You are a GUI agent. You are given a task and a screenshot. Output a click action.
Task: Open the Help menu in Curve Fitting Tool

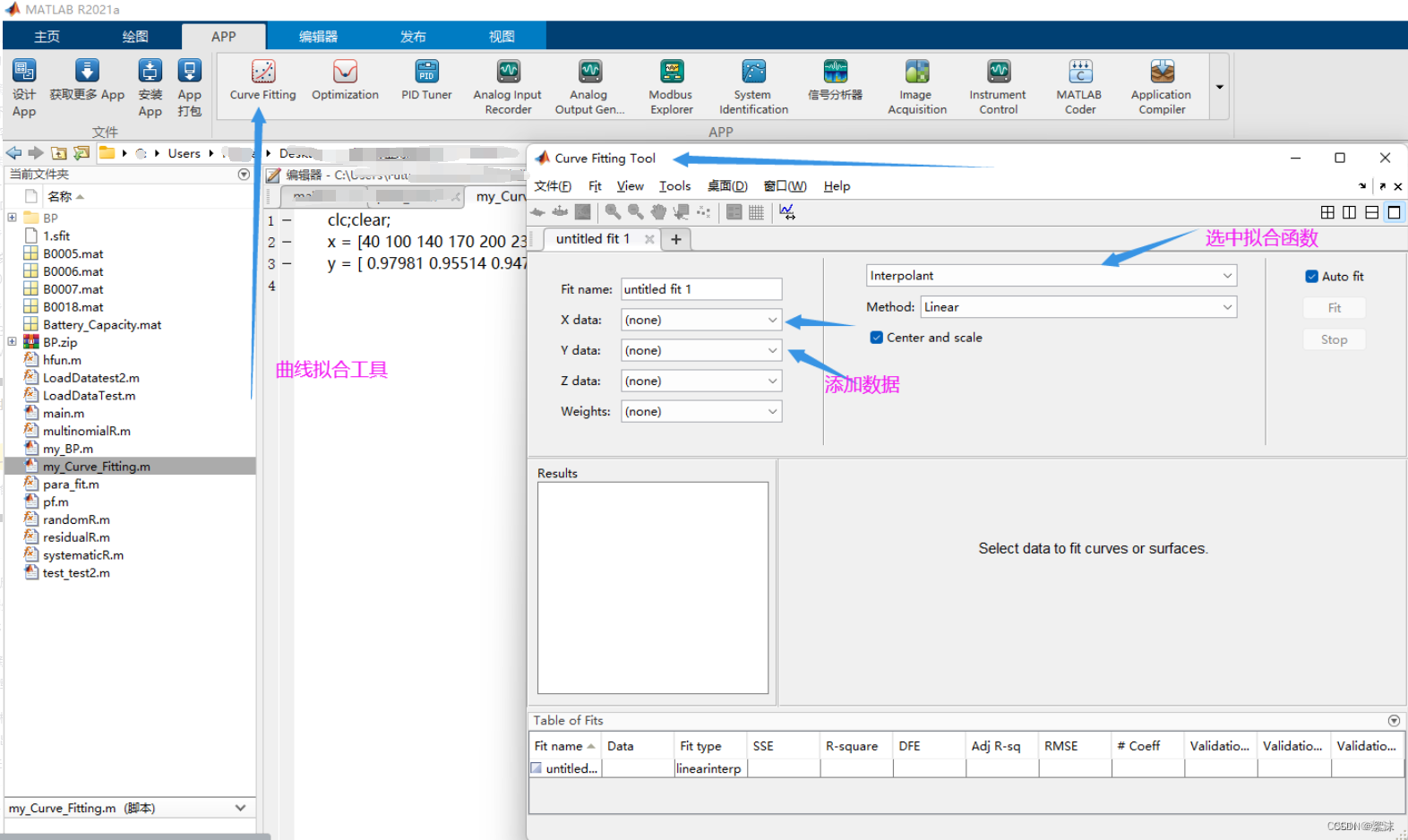(x=837, y=186)
